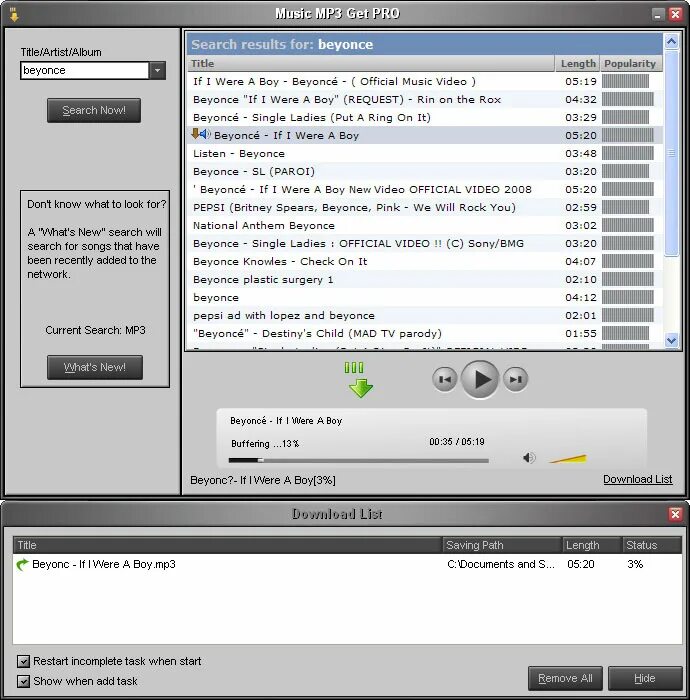Image resolution: width=690 pixels, height=700 pixels.
Task: Select 'National Anthem Beyonce' result
Action: click(x=424, y=225)
